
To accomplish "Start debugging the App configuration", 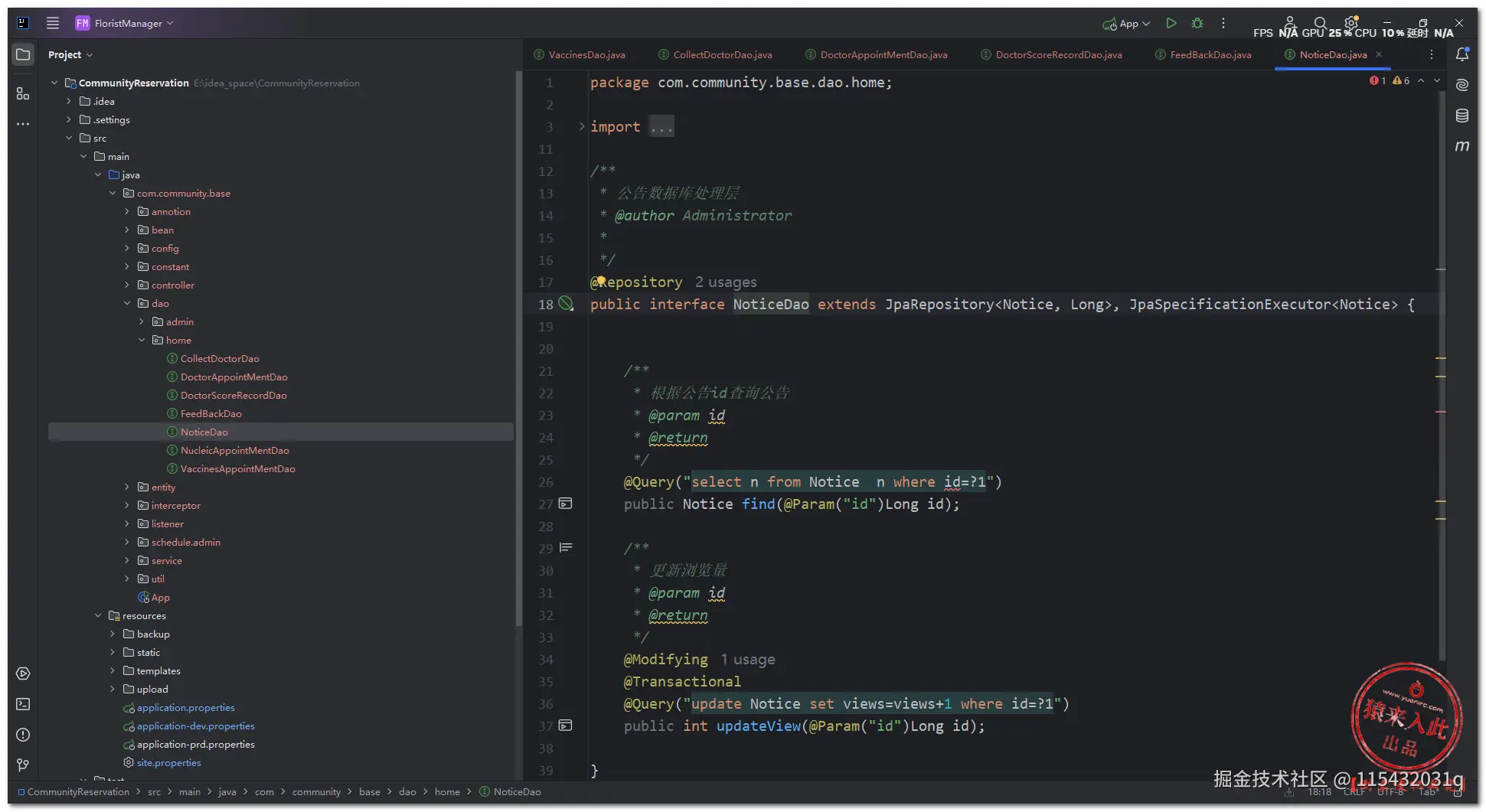I will [x=1197, y=23].
